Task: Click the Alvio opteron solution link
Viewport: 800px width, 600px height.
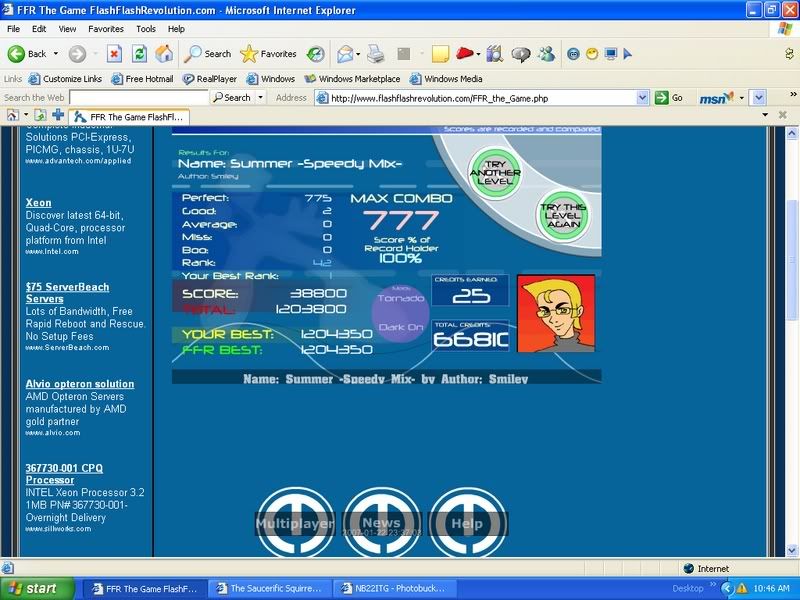Action: point(79,384)
